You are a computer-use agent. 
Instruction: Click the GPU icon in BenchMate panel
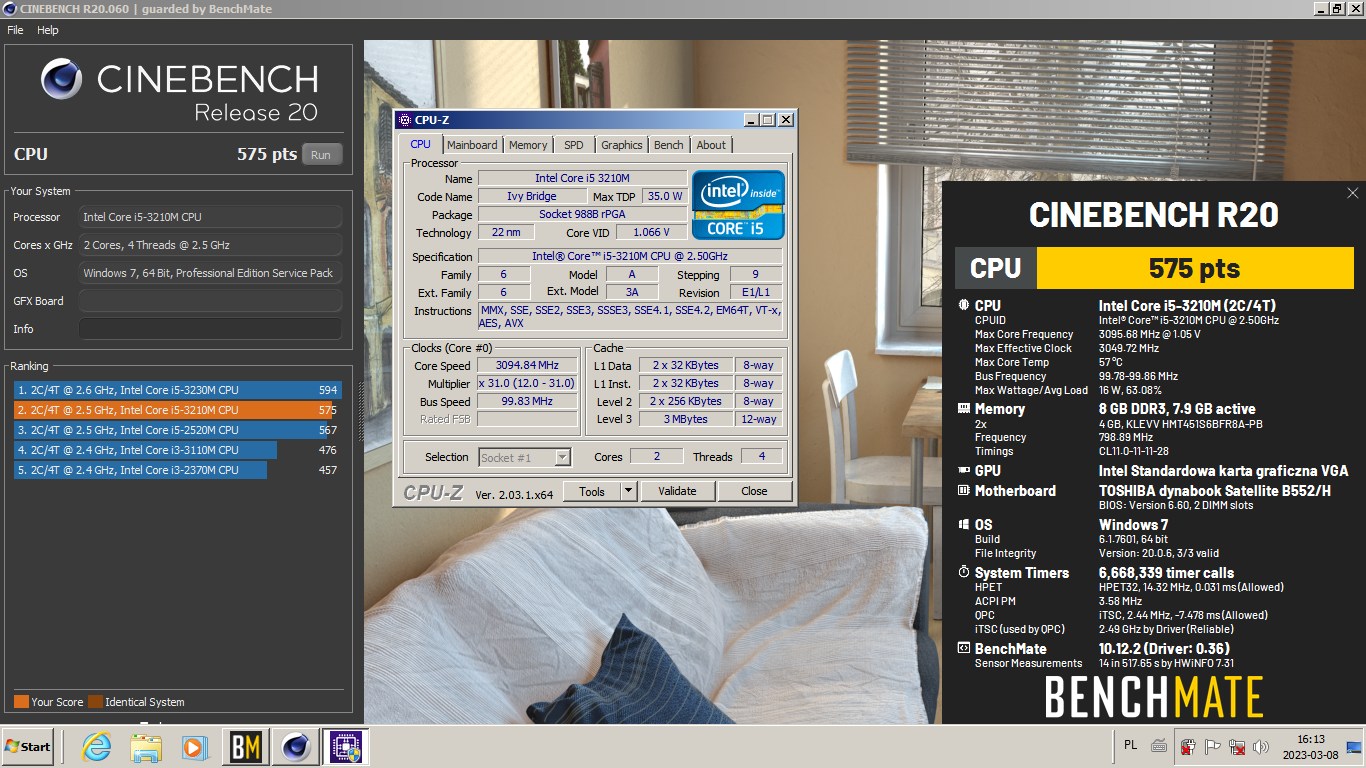coord(964,471)
